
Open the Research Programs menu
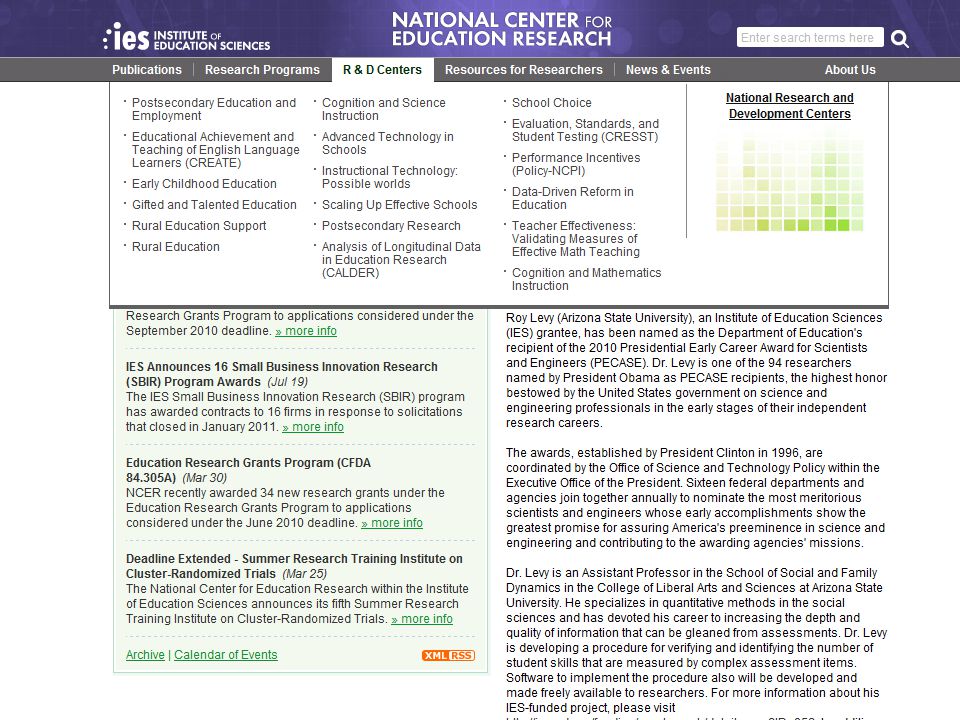tap(262, 70)
